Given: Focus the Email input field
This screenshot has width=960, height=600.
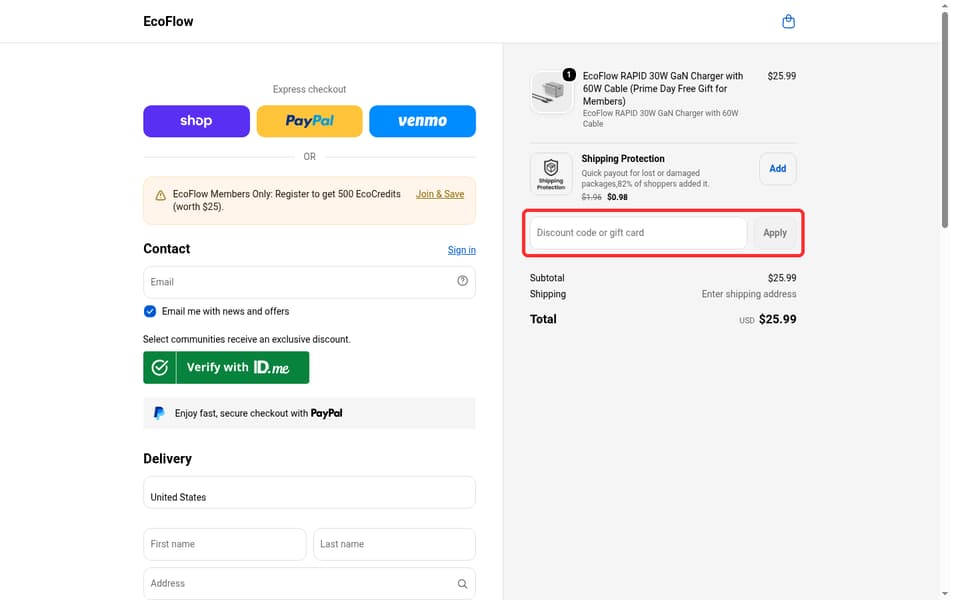Looking at the screenshot, I should point(309,282).
